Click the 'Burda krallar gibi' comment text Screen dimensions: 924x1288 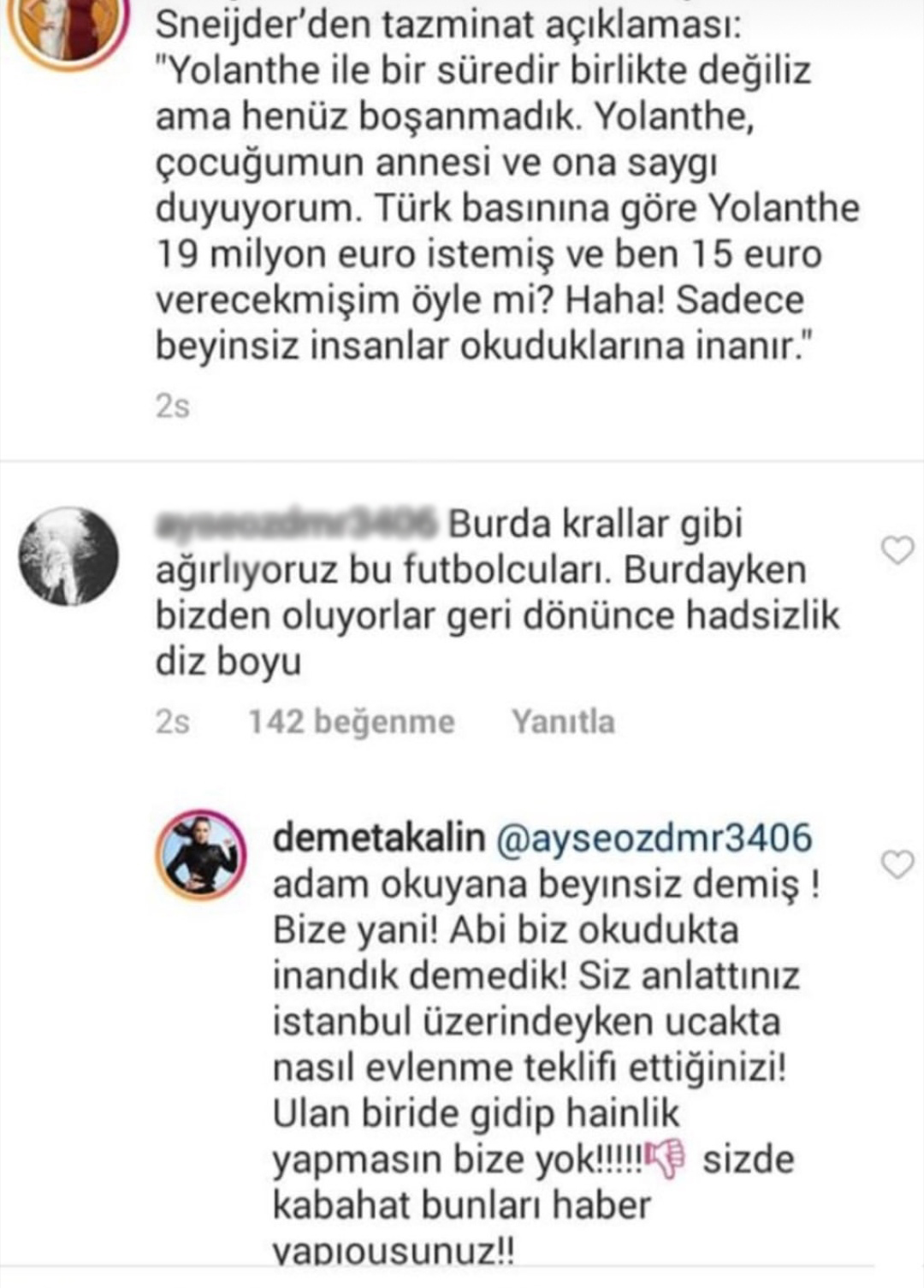(595, 523)
